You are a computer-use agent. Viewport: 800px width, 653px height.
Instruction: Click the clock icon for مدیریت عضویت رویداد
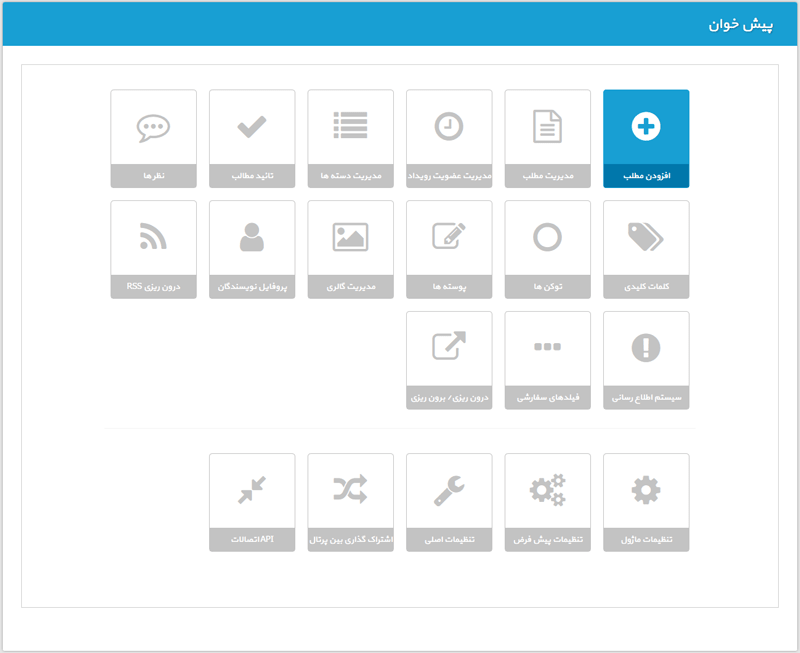[x=449, y=126]
